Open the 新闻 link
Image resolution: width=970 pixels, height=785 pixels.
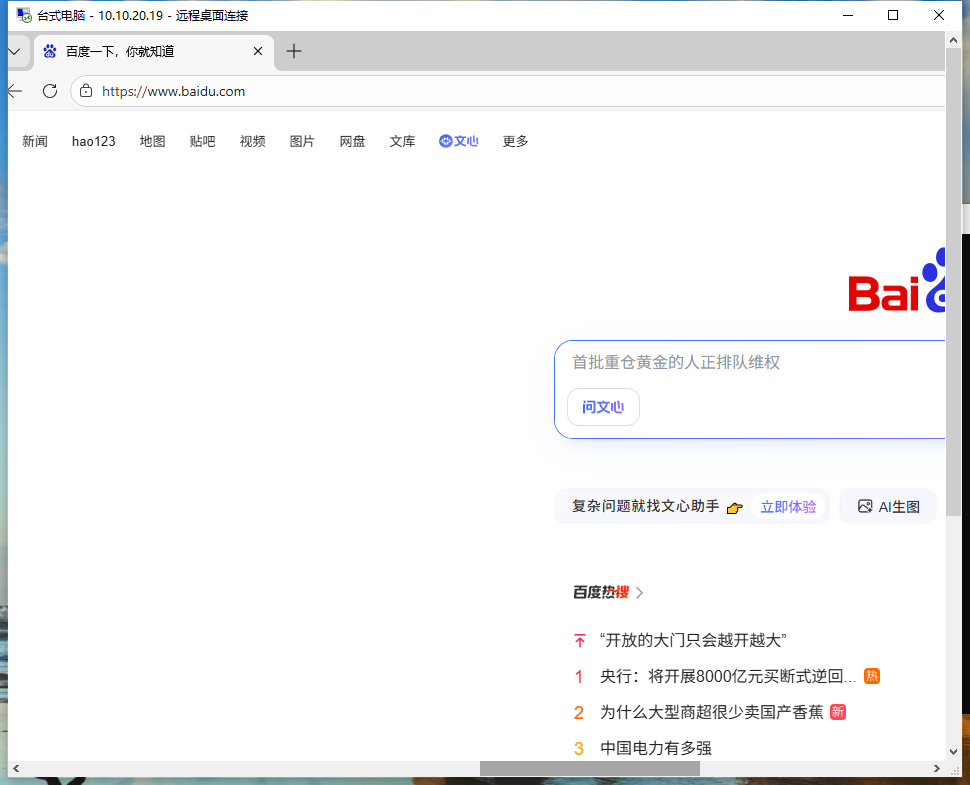pyautogui.click(x=35, y=142)
